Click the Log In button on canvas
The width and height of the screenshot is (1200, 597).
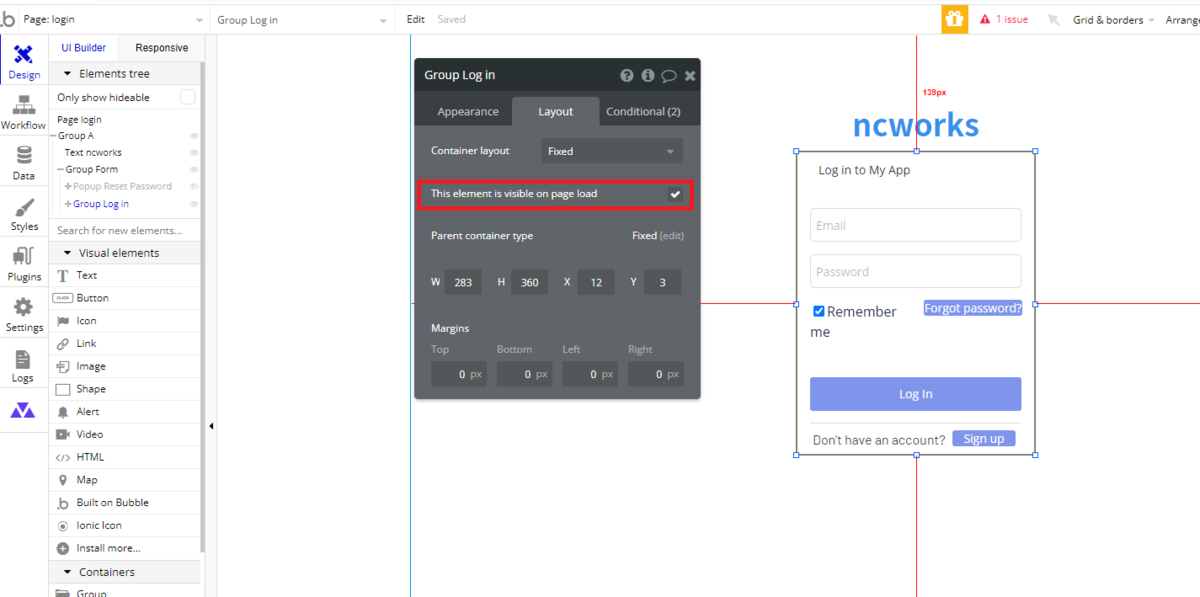click(x=915, y=394)
